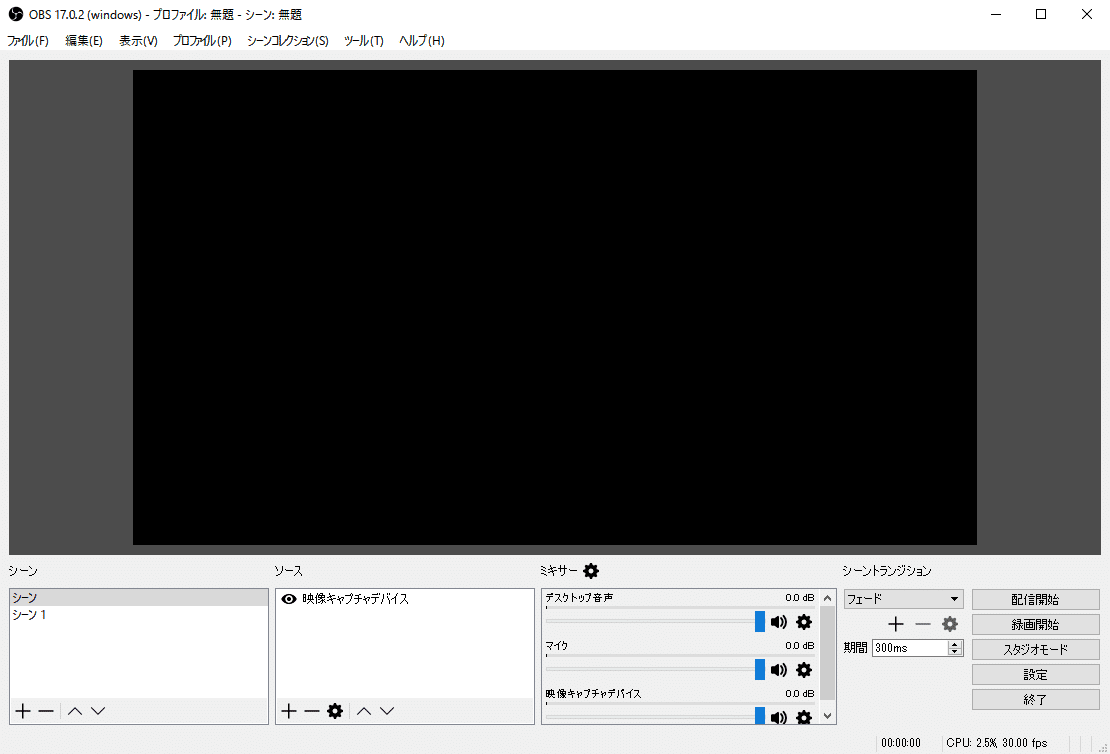1110x754 pixels.
Task: Decrease 期間 duration with down arrow
Action: (955, 651)
